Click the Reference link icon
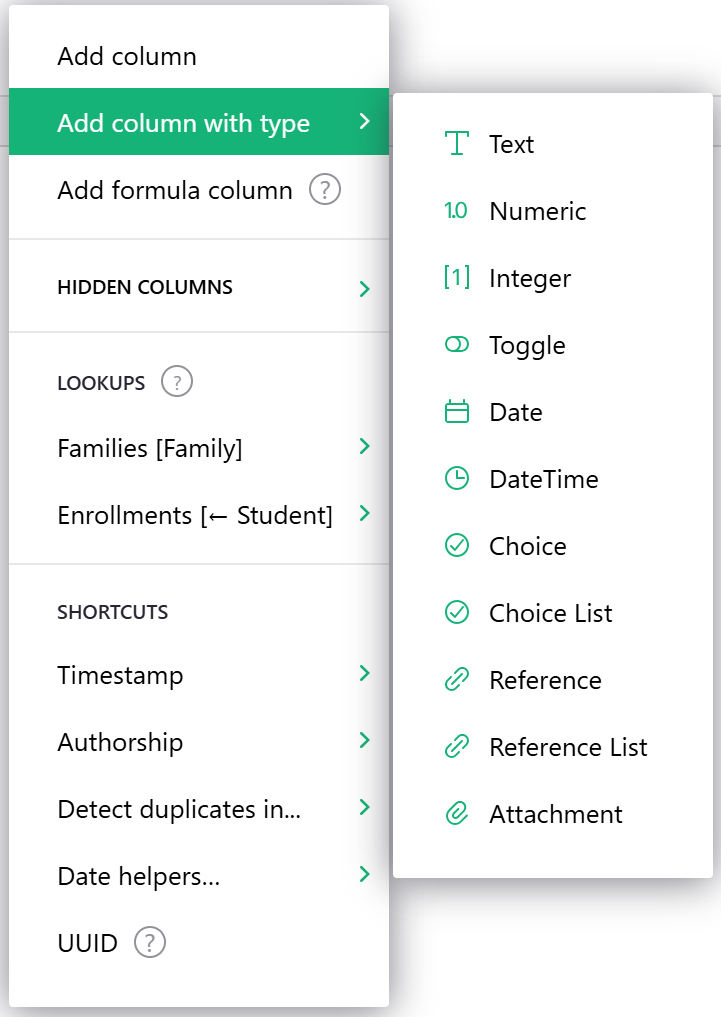Viewport: 721px width, 1017px height. click(x=456, y=680)
